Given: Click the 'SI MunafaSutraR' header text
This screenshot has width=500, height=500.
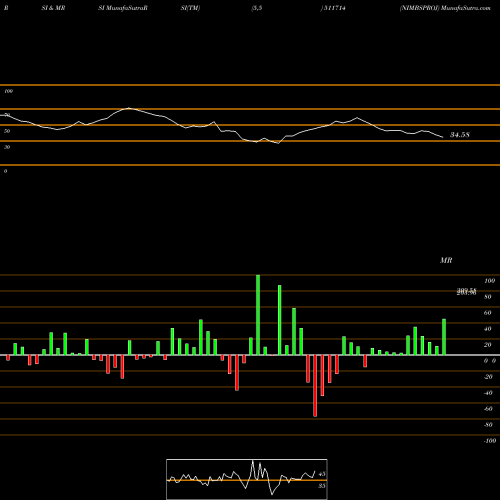Looking at the screenshot, I should coord(123,8).
